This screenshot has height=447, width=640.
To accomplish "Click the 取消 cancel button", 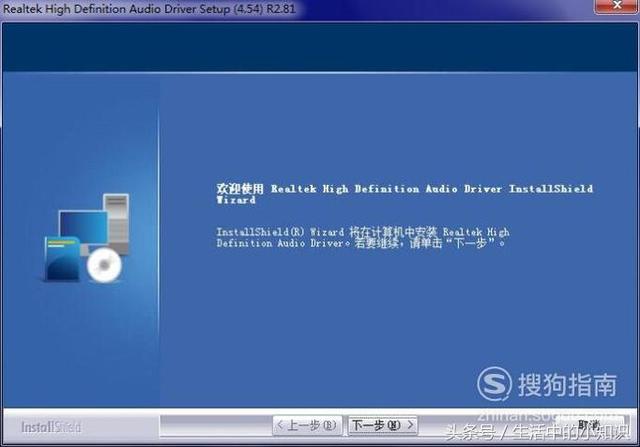I will 589,425.
